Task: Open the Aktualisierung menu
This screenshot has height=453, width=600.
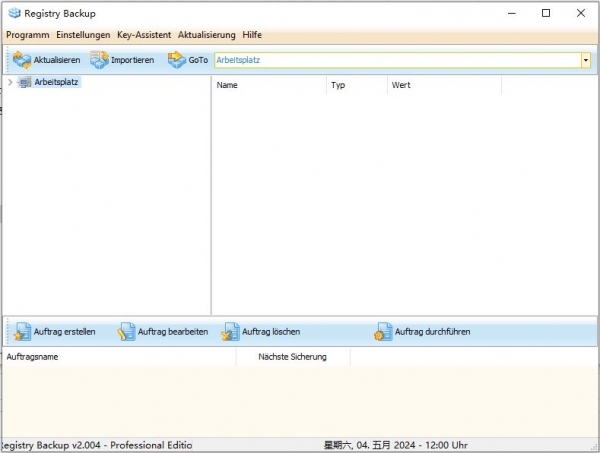Action: point(207,35)
